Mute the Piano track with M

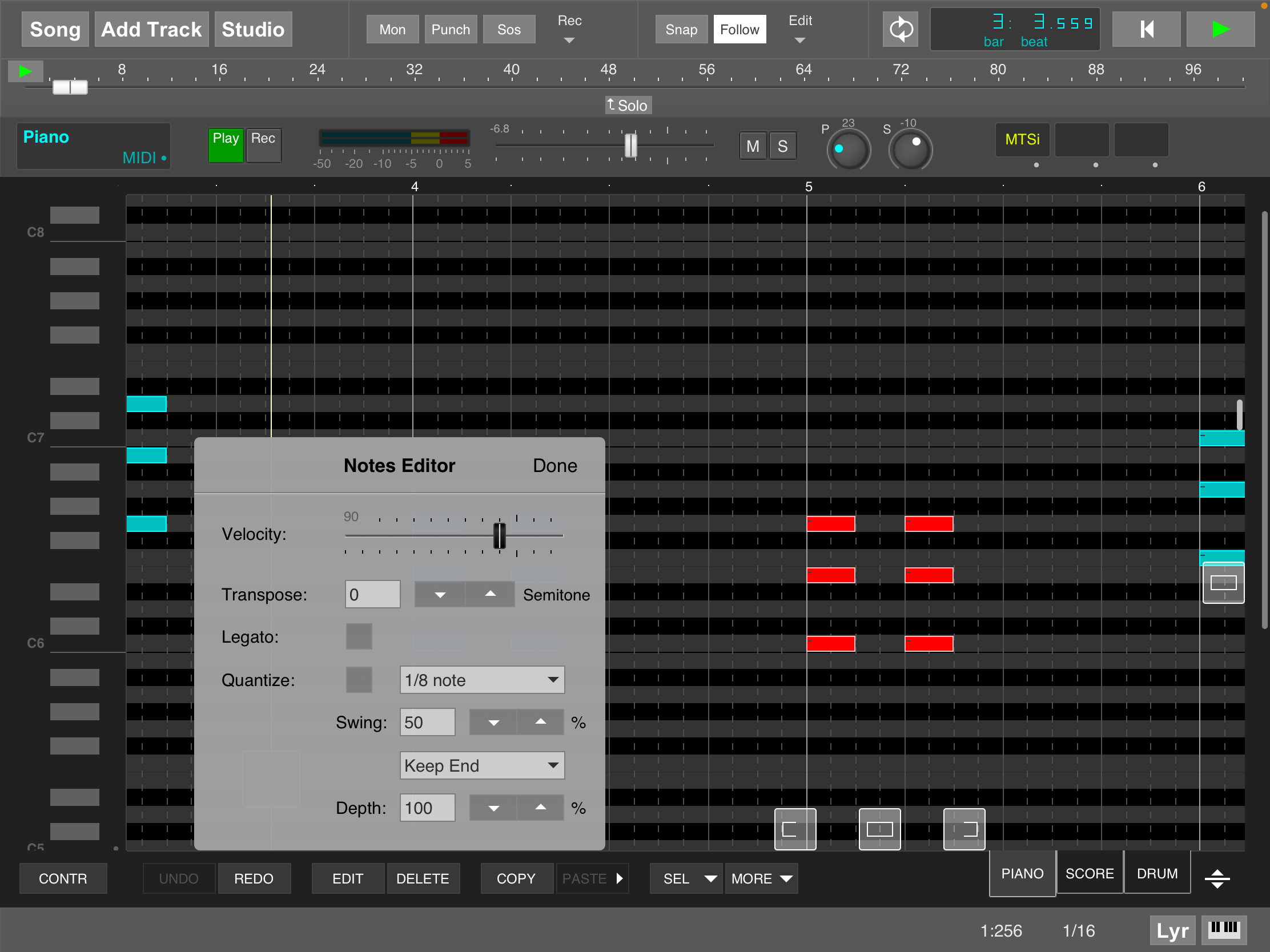(753, 146)
